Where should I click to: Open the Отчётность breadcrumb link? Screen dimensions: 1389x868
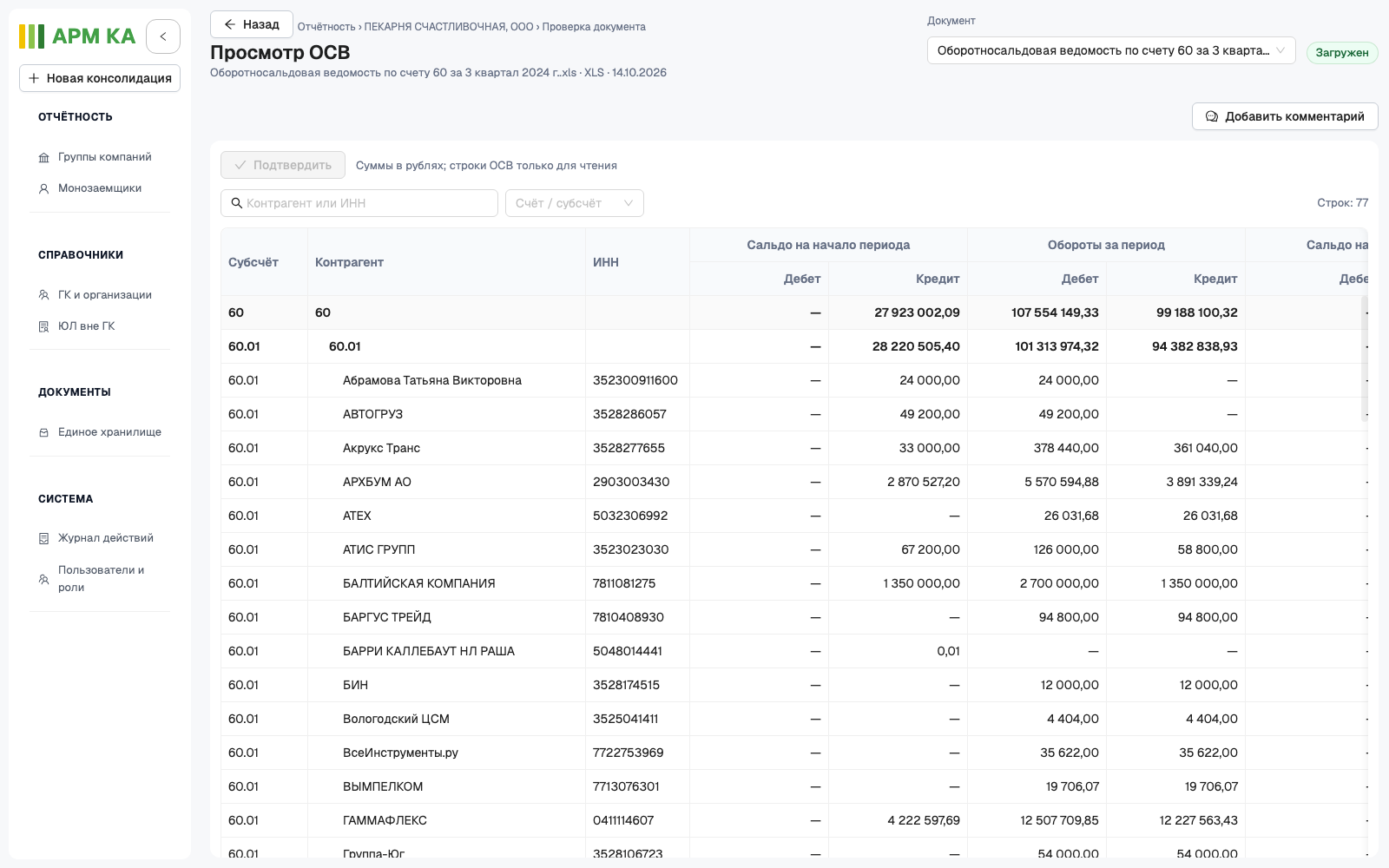(x=326, y=27)
